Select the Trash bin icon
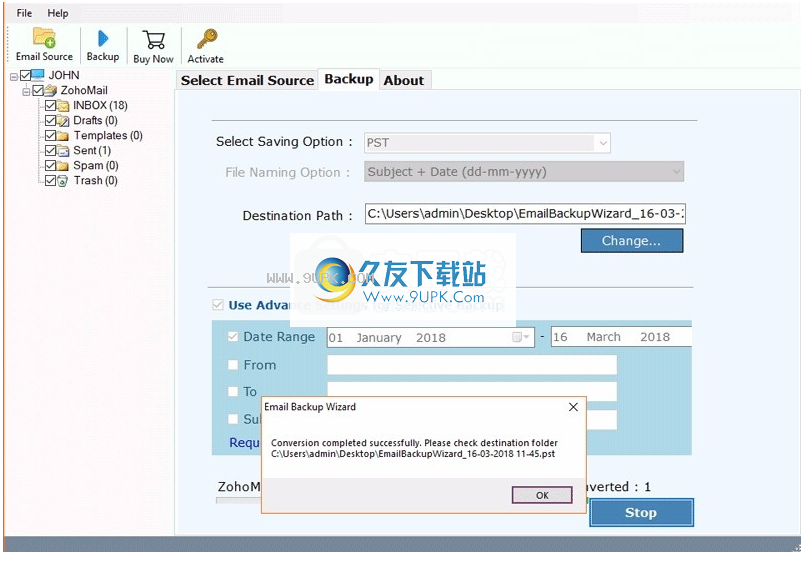Image resolution: width=806 pixels, height=561 pixels. [x=63, y=181]
